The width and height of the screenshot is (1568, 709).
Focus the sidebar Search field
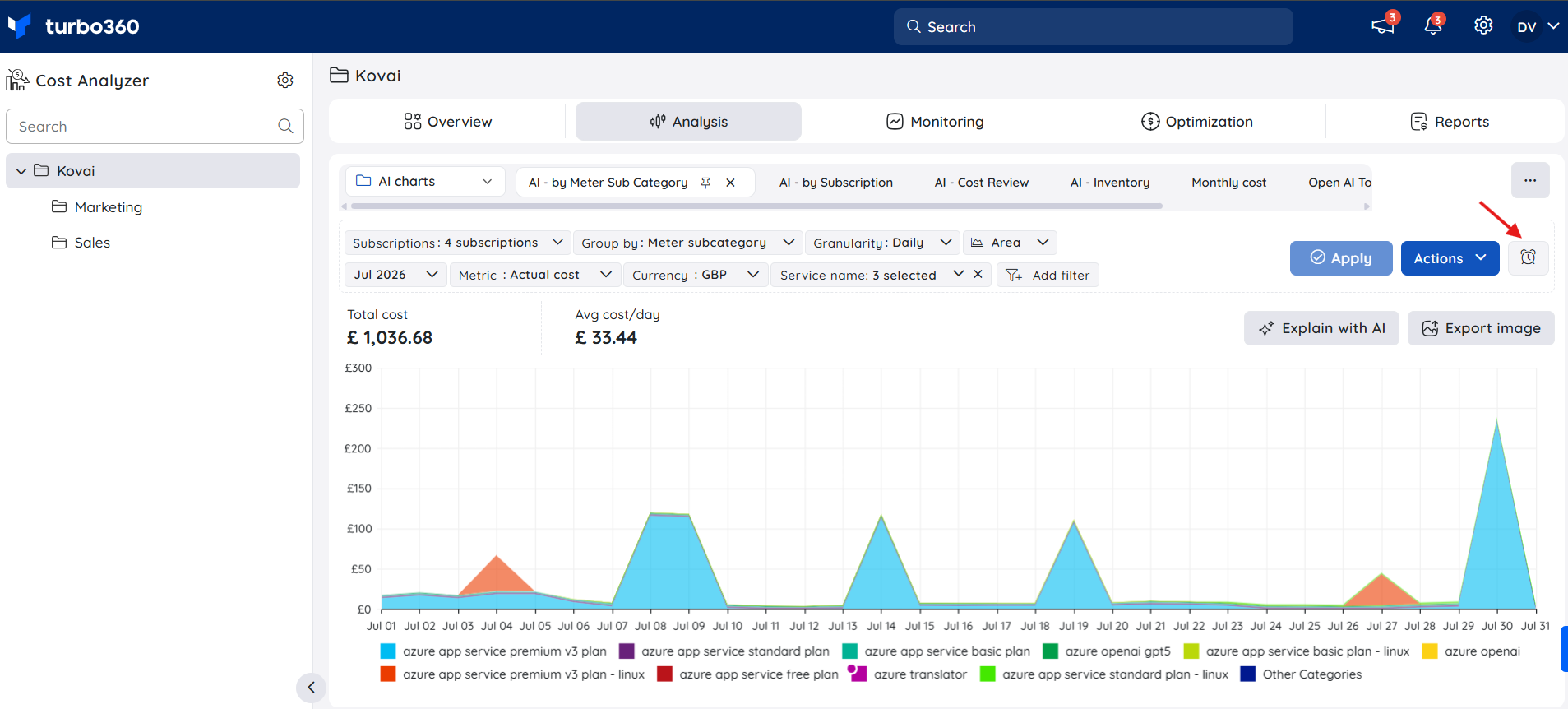[155, 126]
